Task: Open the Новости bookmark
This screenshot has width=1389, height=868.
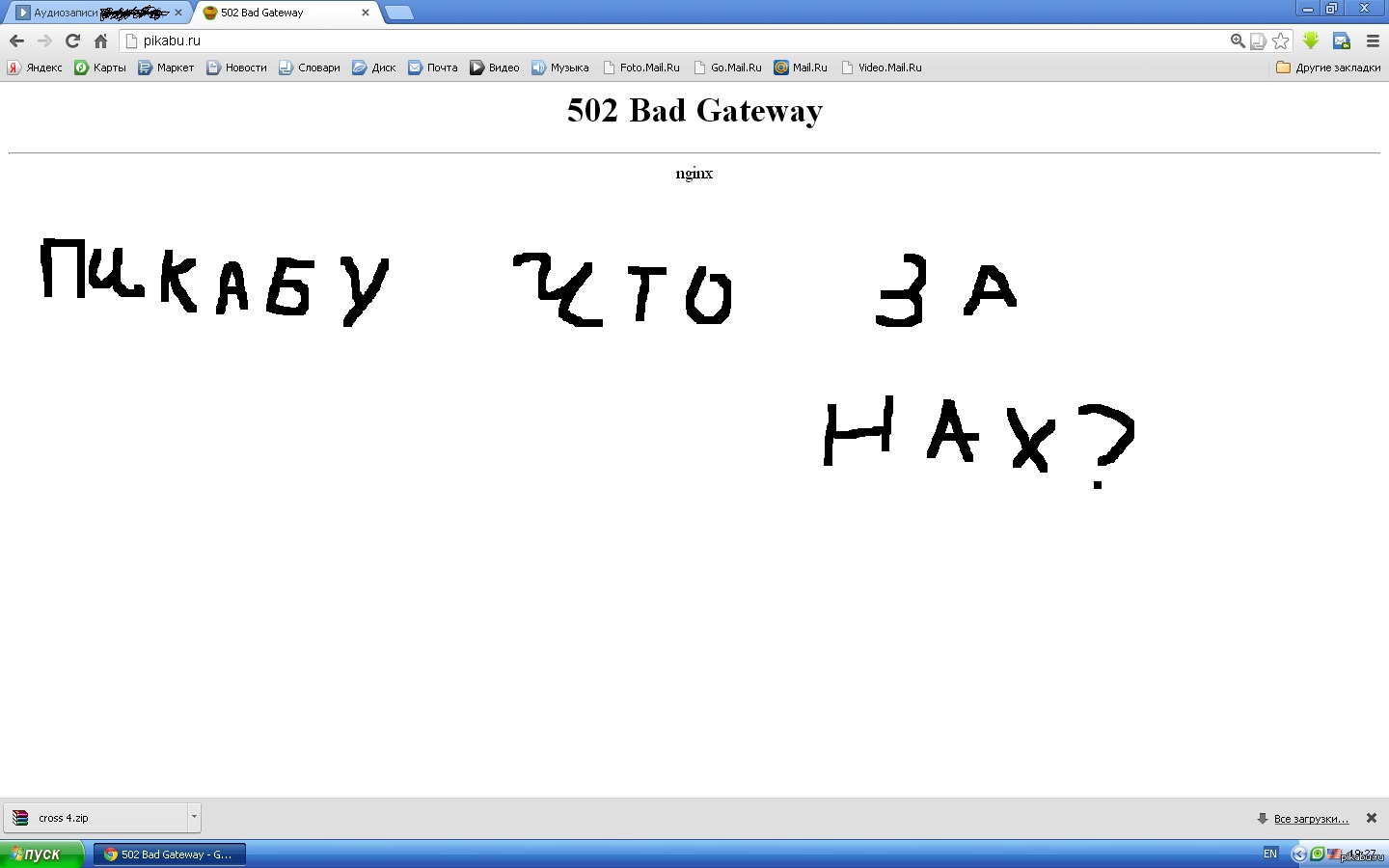Action: (236, 68)
